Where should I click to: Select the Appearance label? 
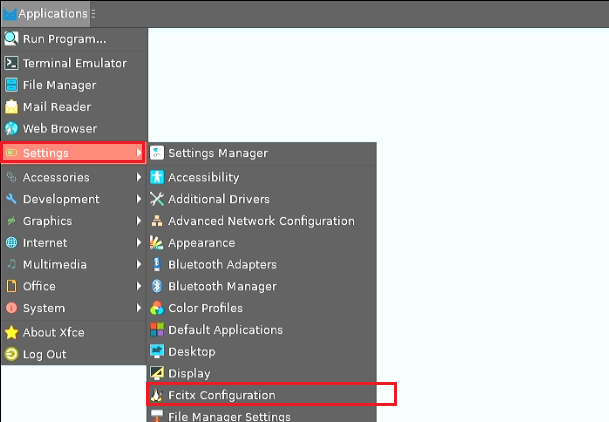202,243
